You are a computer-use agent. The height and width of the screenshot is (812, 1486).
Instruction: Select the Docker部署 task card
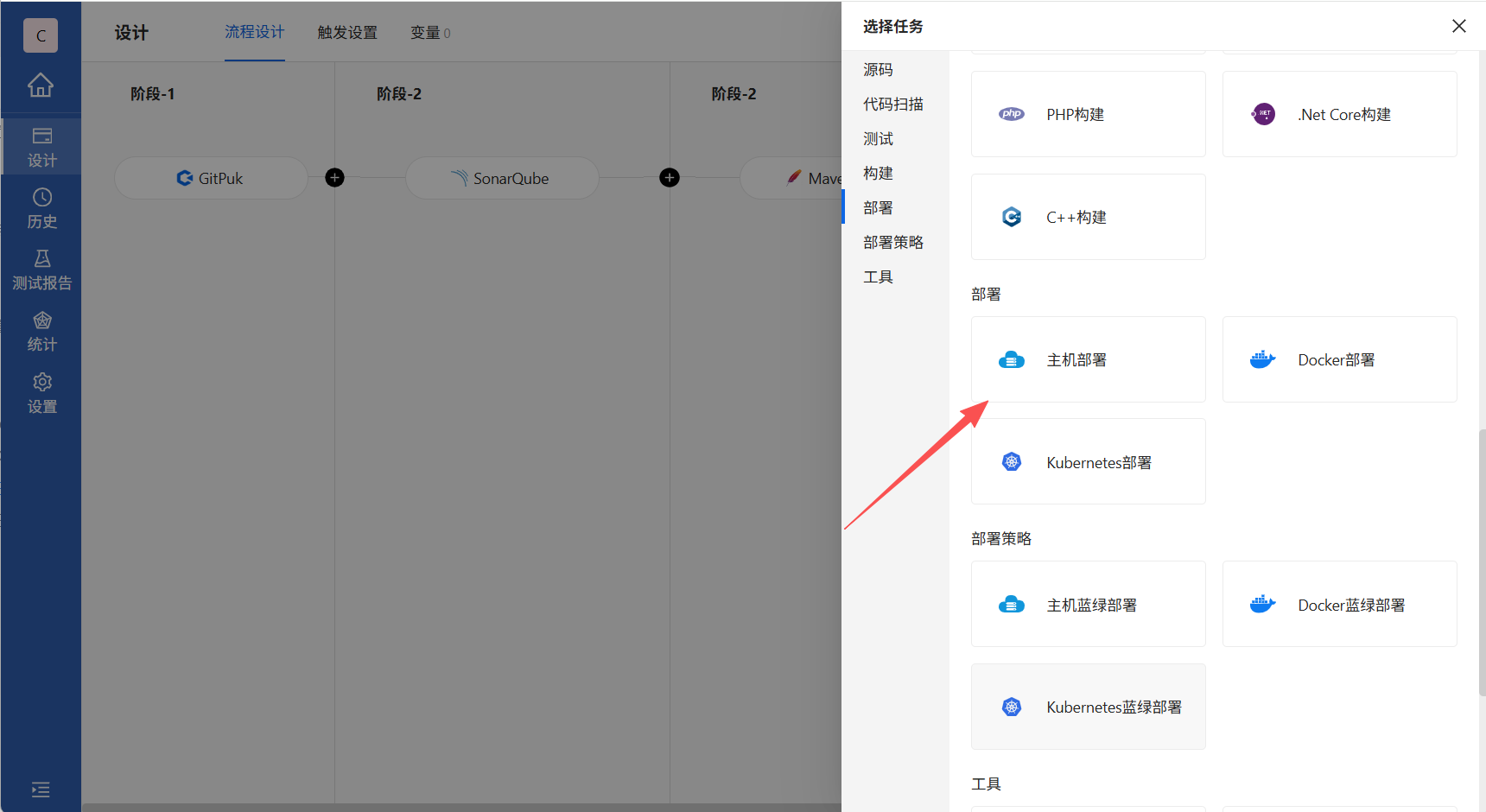coord(1340,359)
